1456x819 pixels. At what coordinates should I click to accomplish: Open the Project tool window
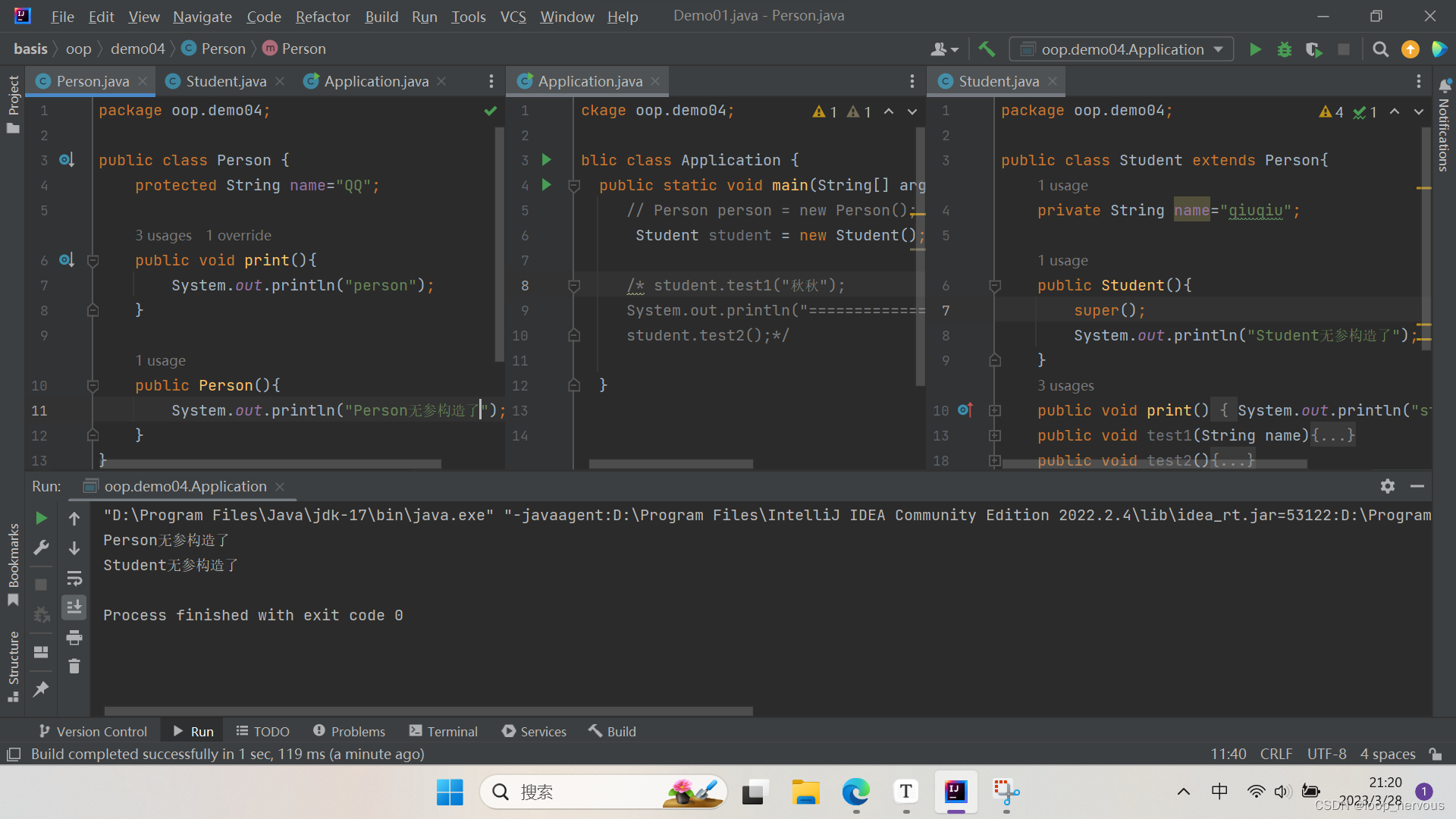pyautogui.click(x=13, y=104)
